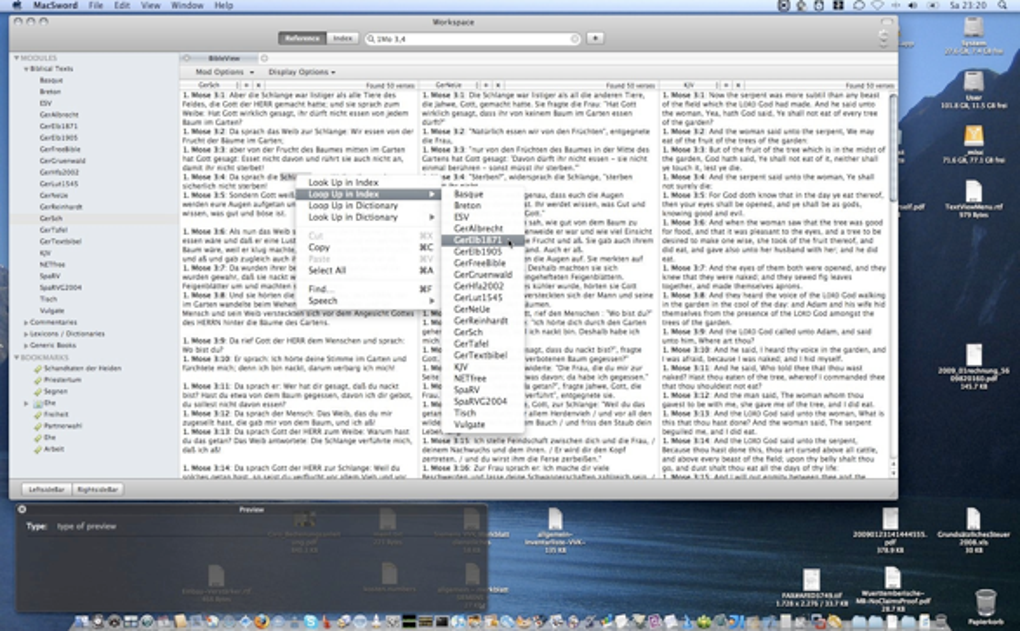Image resolution: width=1020 pixels, height=631 pixels.
Task: Select the Tisch module in the sidebar
Action: point(49,299)
